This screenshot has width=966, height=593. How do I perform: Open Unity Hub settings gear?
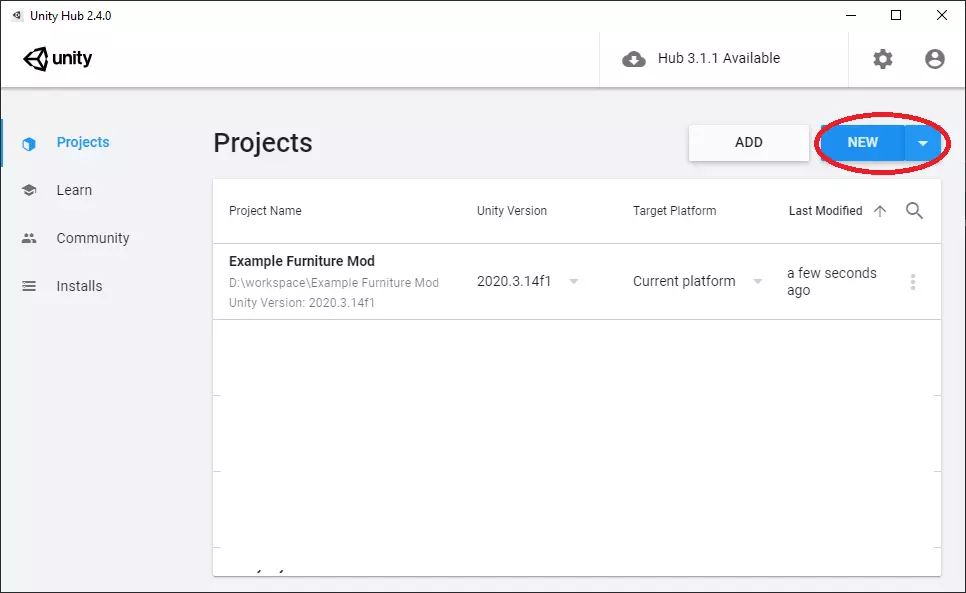pos(882,59)
